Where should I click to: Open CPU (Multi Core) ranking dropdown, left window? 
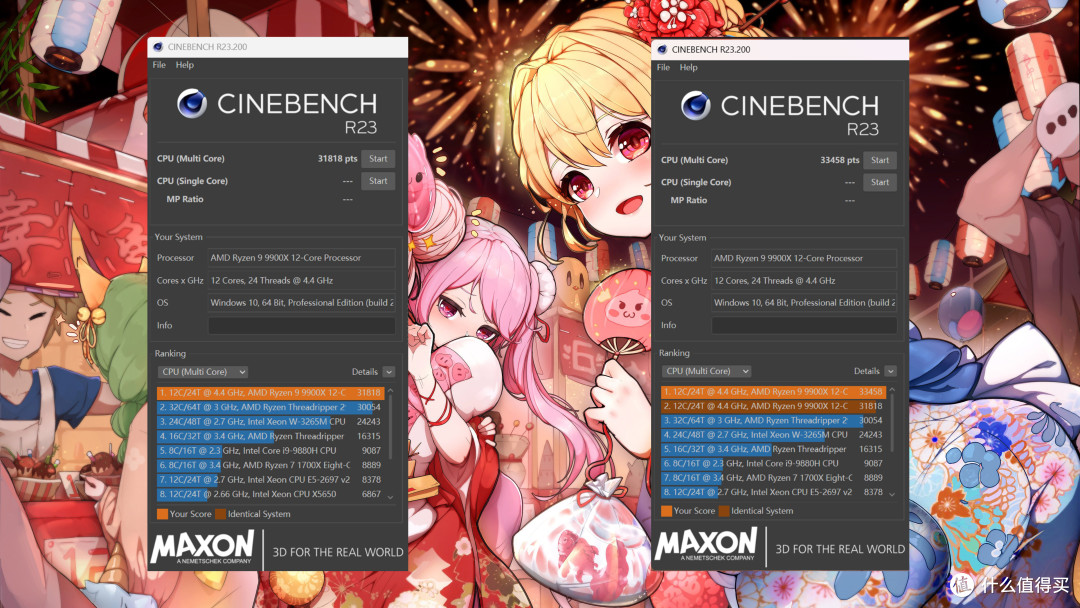tap(202, 372)
